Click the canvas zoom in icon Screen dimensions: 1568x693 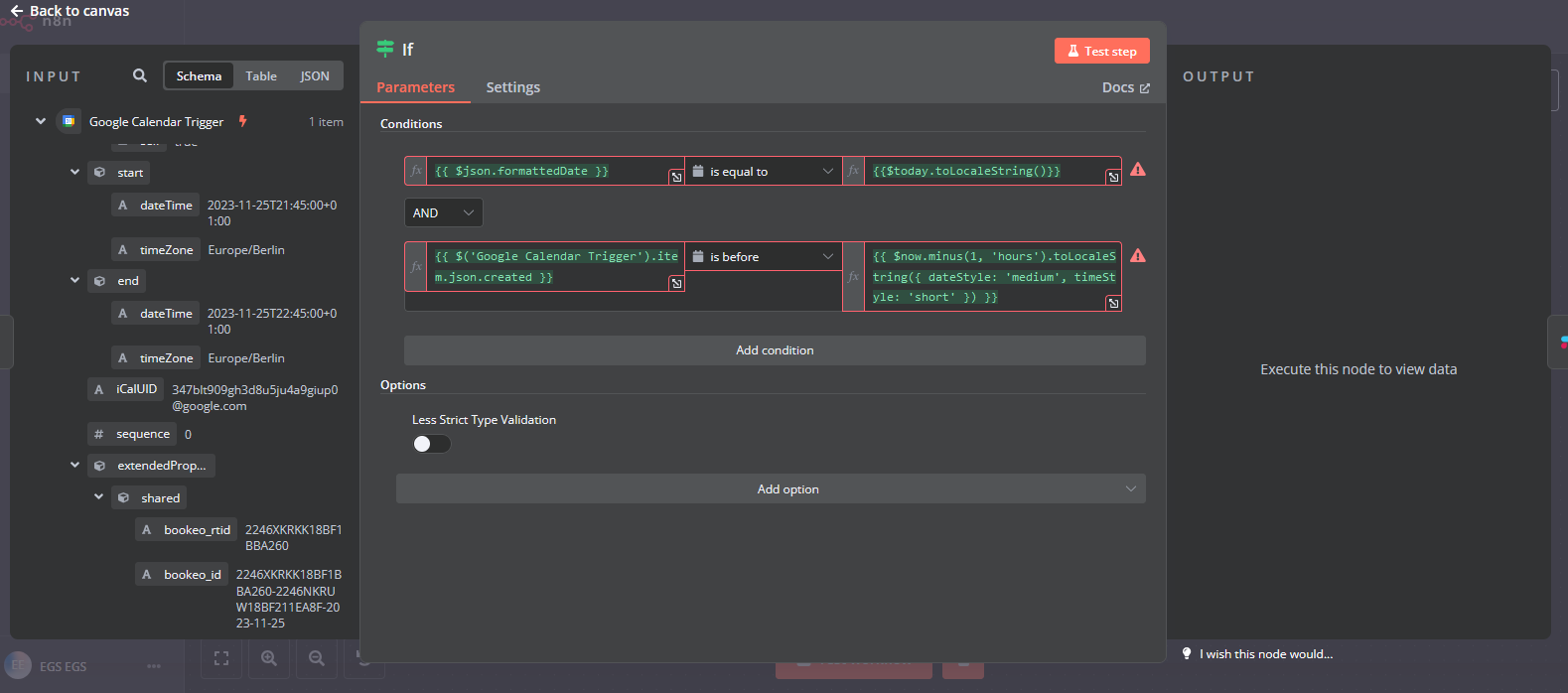coord(269,657)
